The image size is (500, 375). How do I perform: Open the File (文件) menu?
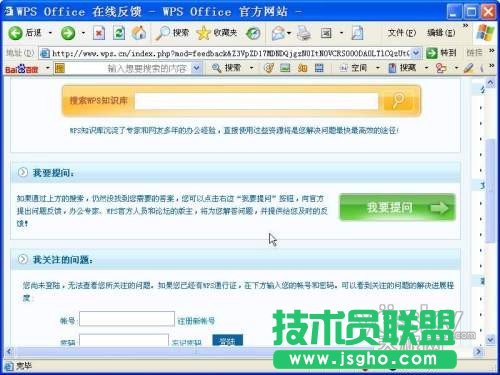[402, 33]
